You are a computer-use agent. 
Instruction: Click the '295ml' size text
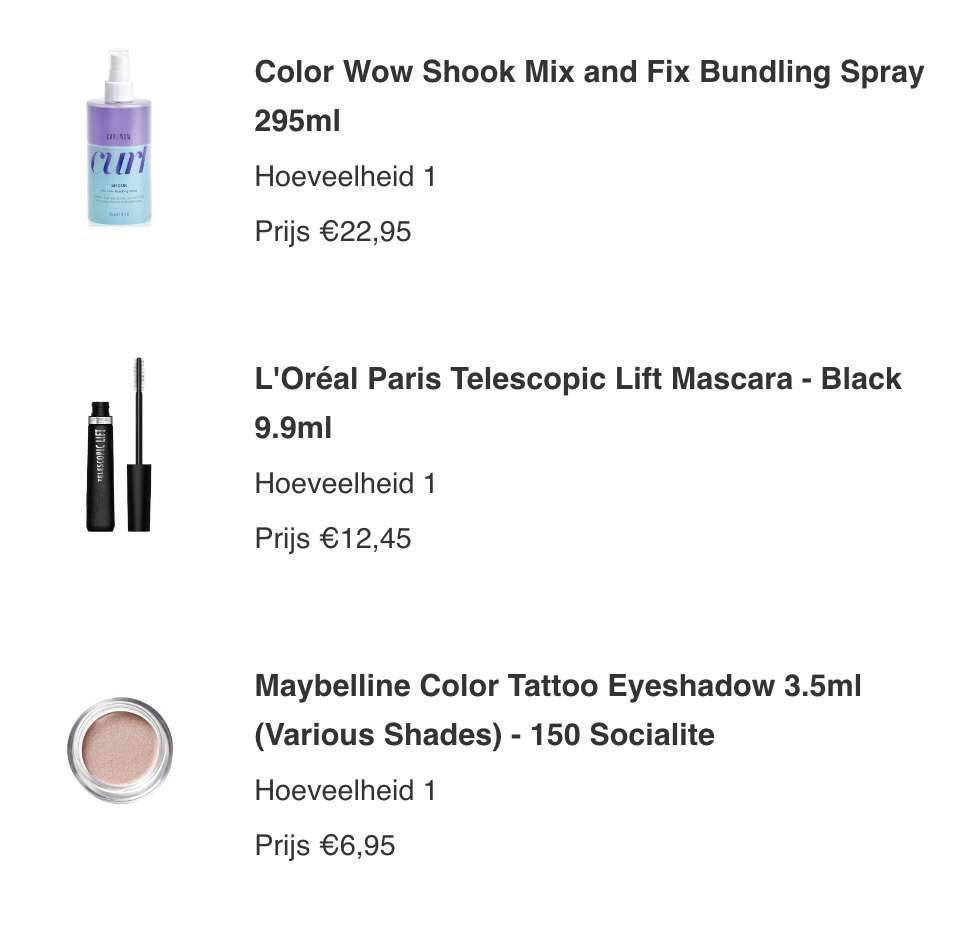(298, 121)
